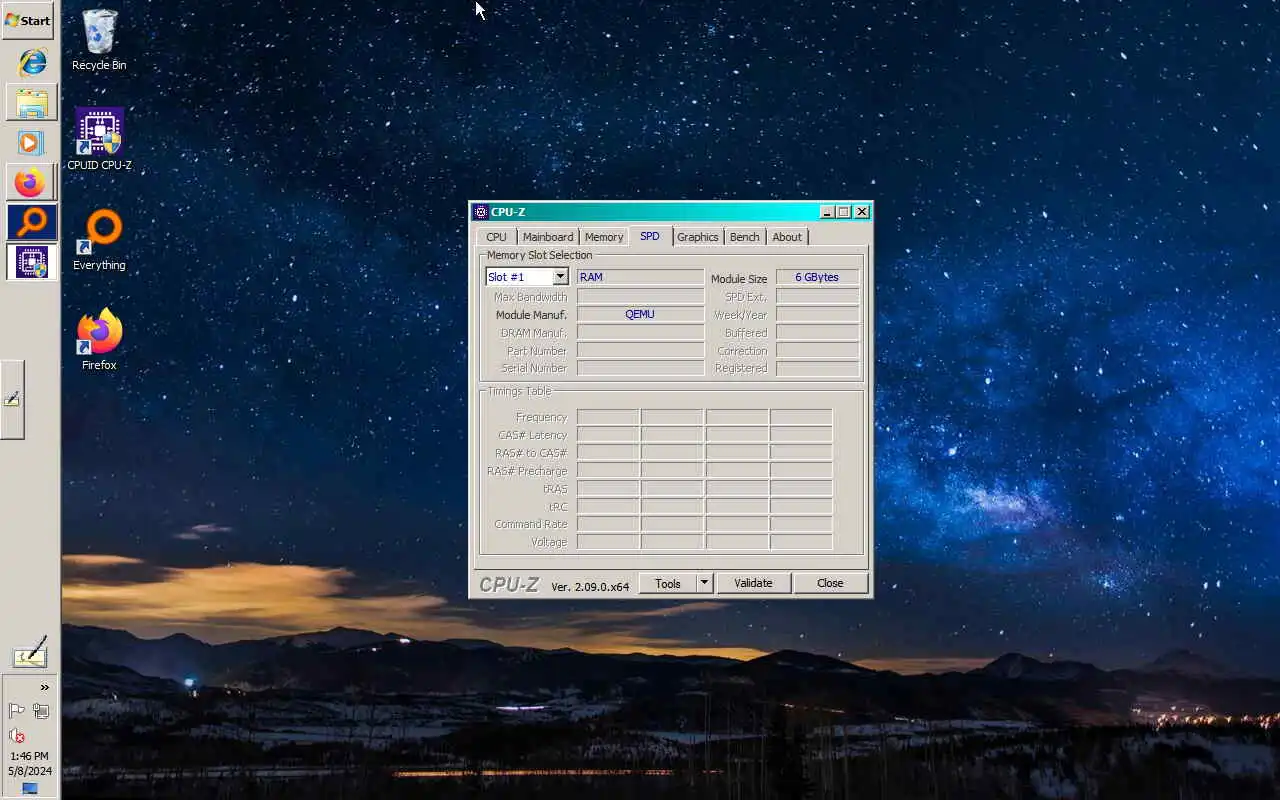Screen dimensions: 1280x800
Task: Switch to the Mainboard tab
Action: coord(548,237)
